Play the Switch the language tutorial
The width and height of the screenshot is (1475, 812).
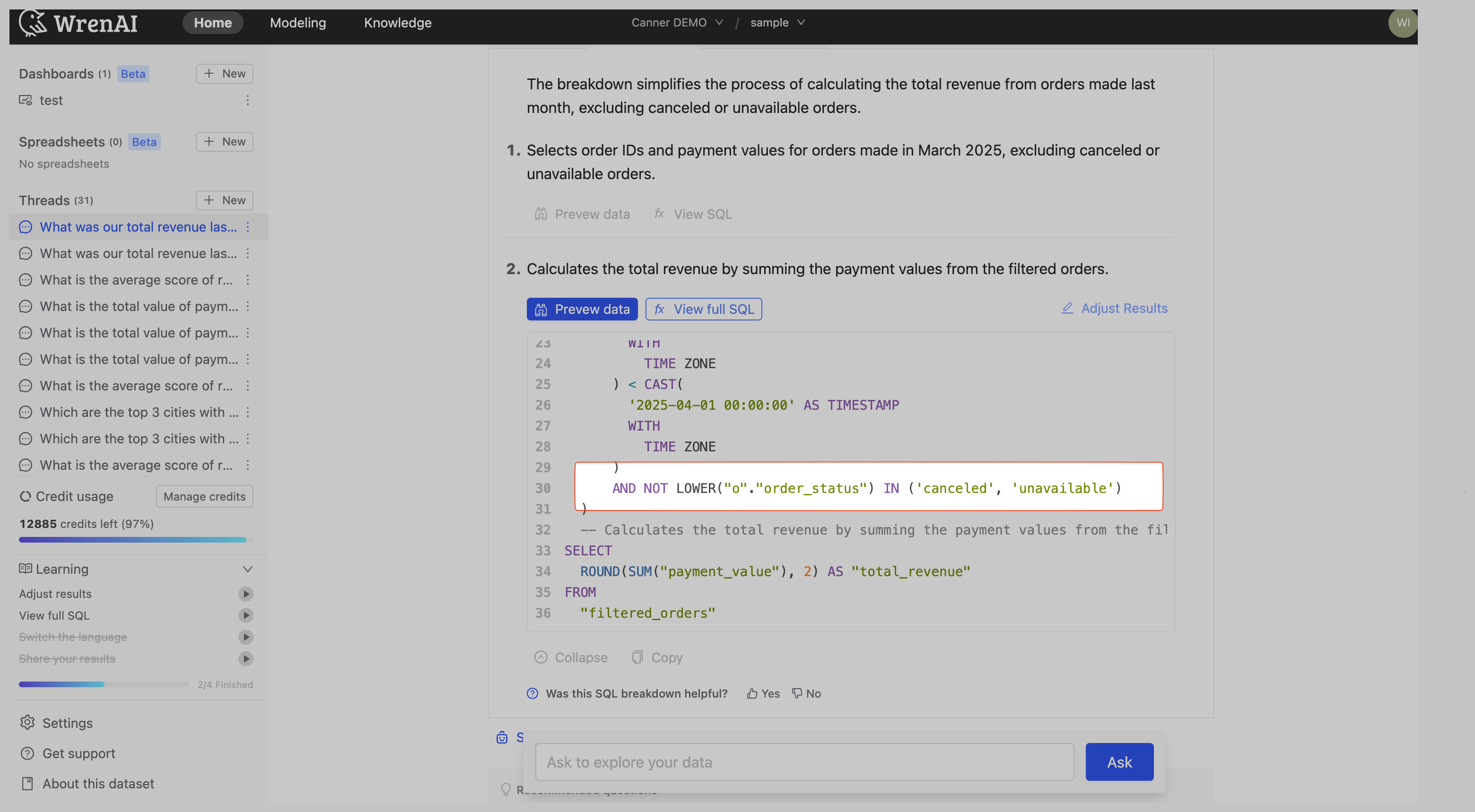245,636
